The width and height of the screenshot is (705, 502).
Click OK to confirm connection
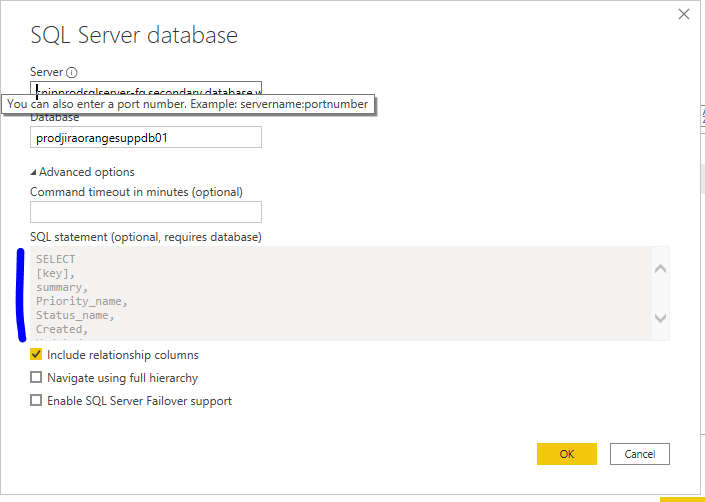point(567,454)
